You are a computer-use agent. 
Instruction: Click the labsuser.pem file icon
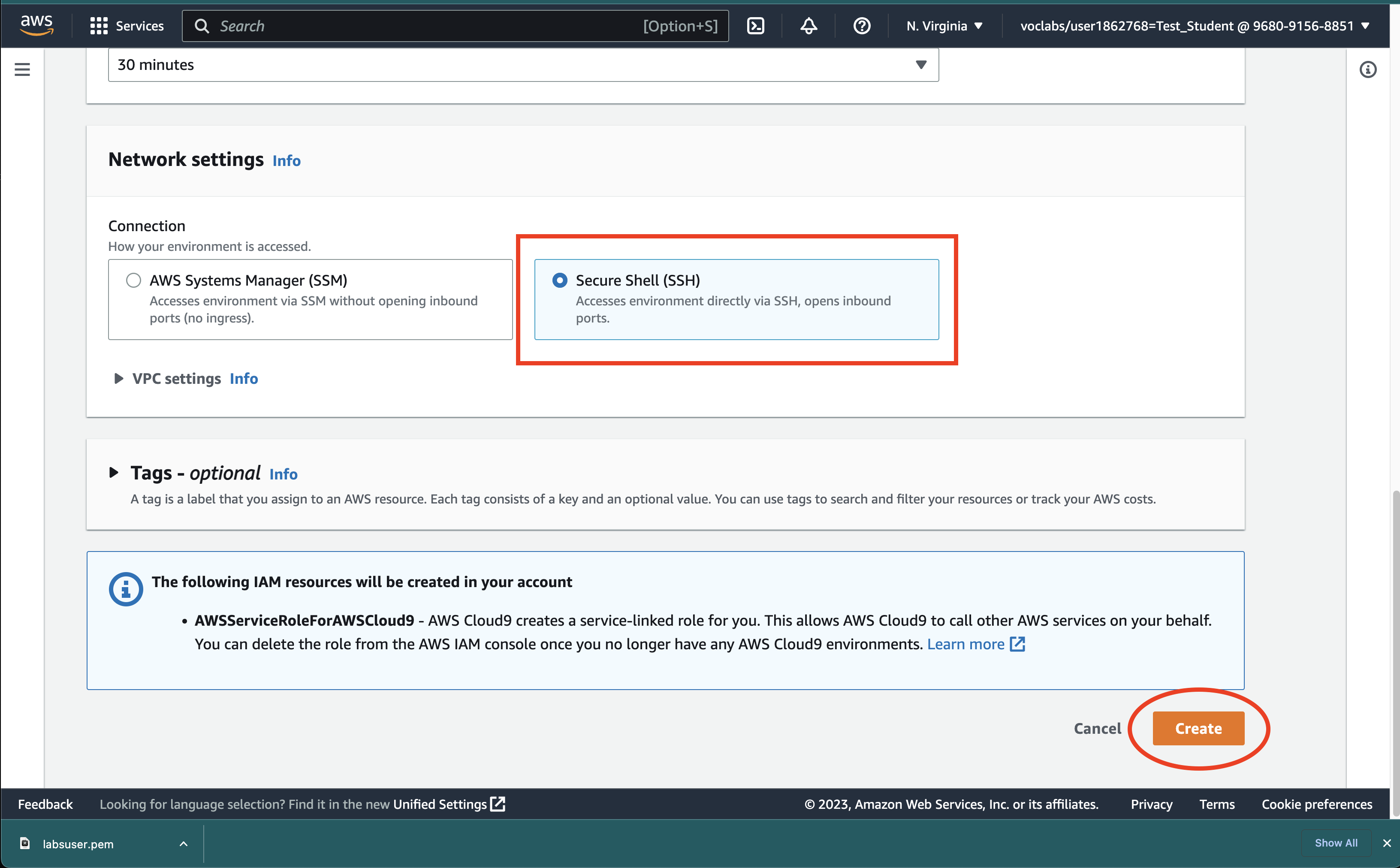click(25, 843)
